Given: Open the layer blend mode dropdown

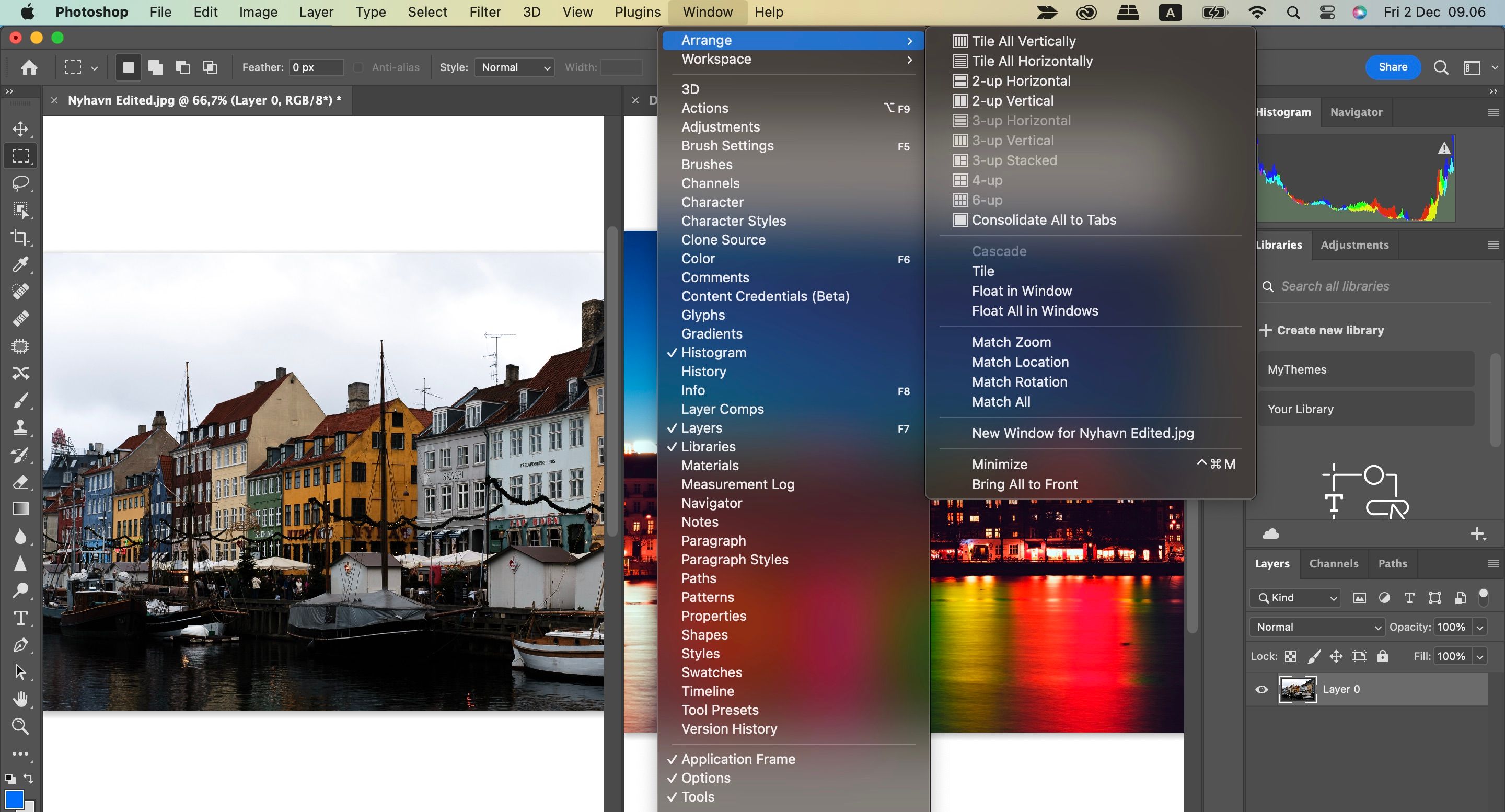Looking at the screenshot, I should coord(1317,627).
